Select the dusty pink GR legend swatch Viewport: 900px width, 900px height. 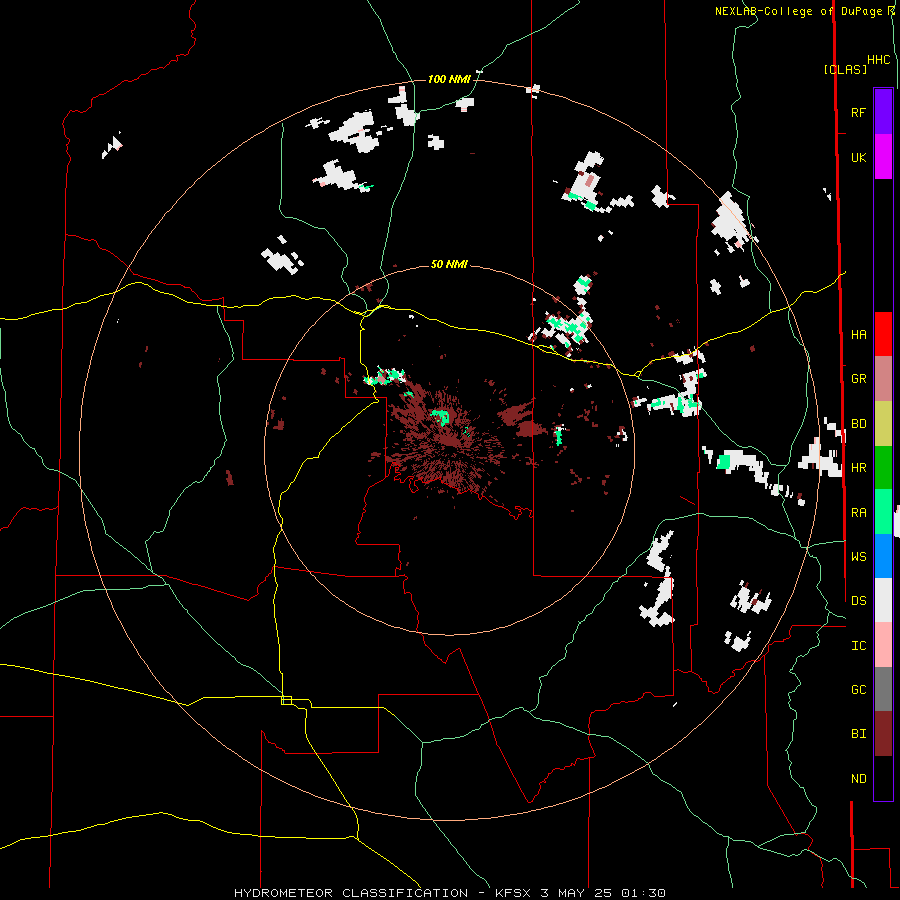tap(883, 378)
